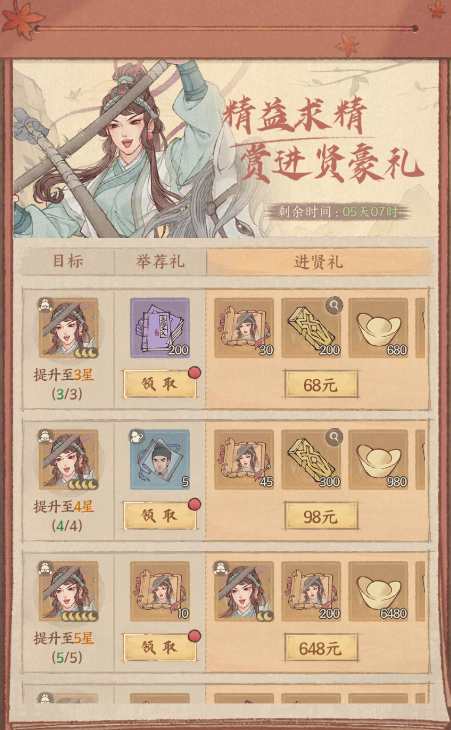Viewport: 451px width, 730px height.
Task: Tap the scroll fragment reward showing 10
Action: coord(160,591)
